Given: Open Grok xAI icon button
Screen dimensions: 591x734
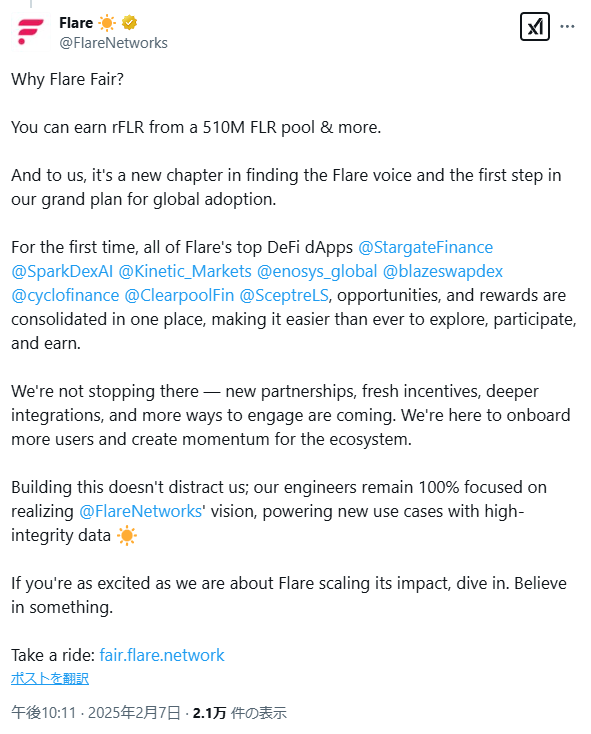Looking at the screenshot, I should coord(534,27).
